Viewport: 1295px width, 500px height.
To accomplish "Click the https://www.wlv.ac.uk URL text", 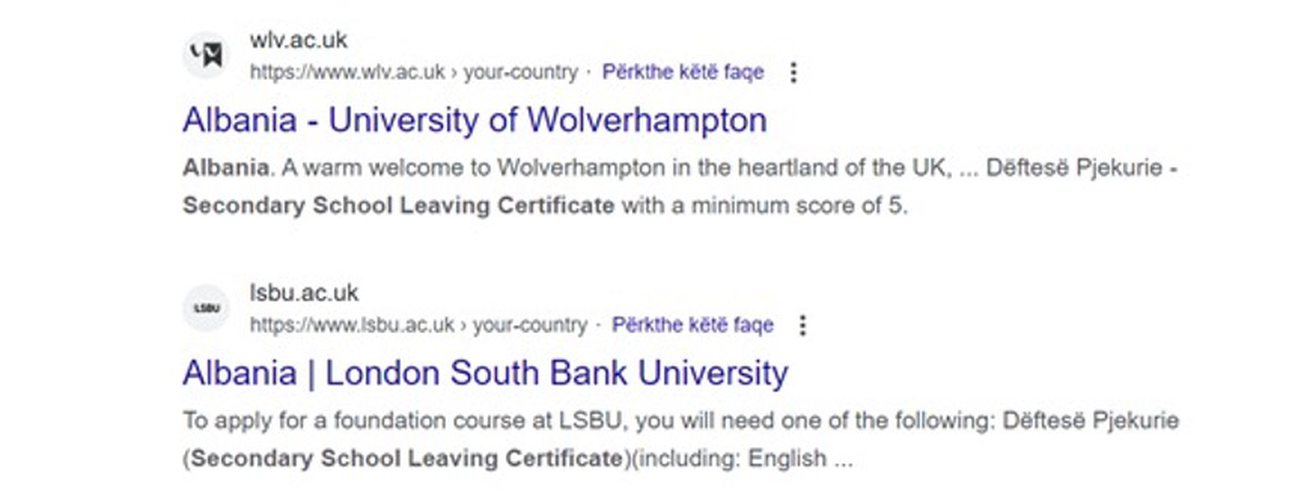I will pos(347,72).
